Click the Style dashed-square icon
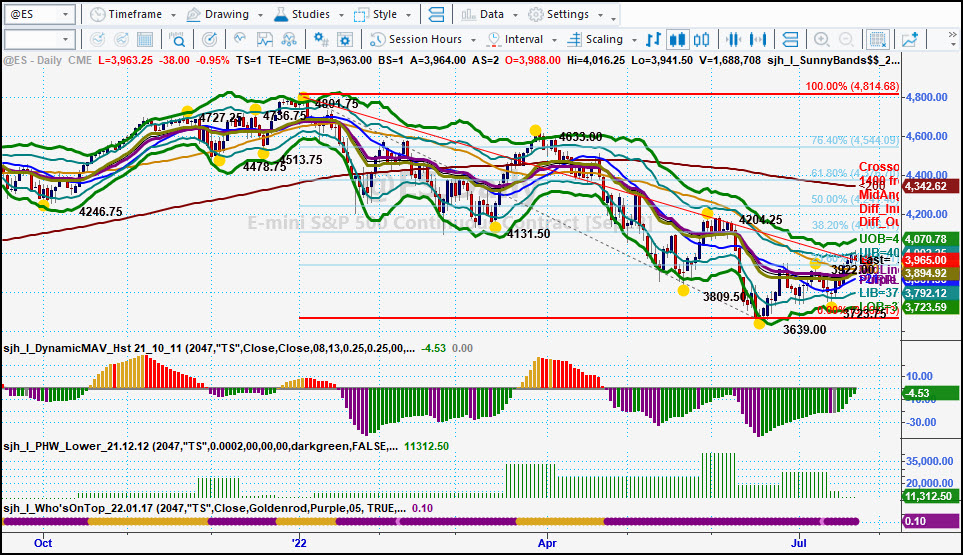The width and height of the screenshot is (963, 555). pos(361,14)
